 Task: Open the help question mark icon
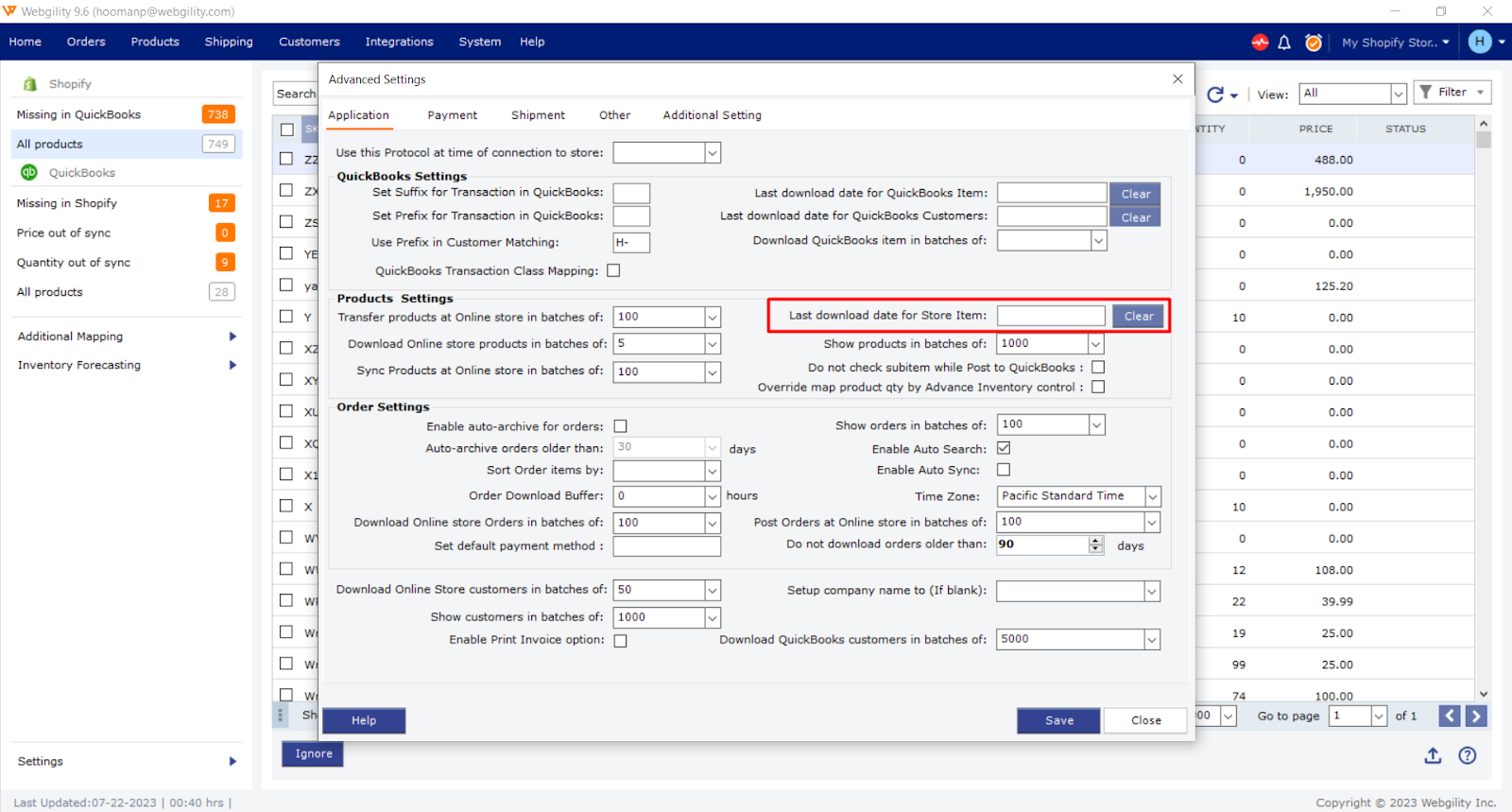(x=1467, y=755)
